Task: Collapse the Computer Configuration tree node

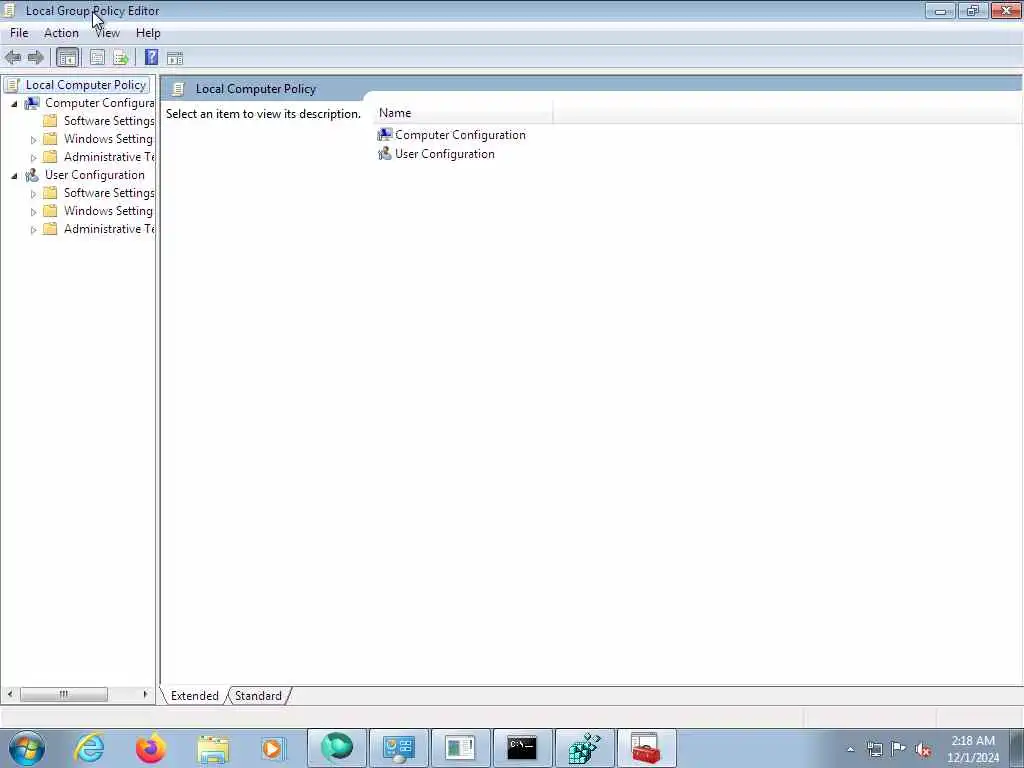Action: [14, 104]
